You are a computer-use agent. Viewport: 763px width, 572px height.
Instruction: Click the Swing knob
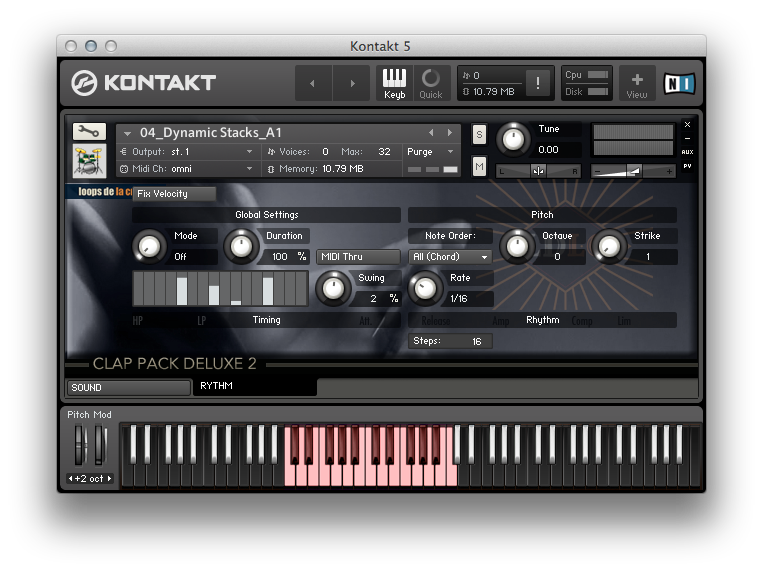point(333,289)
